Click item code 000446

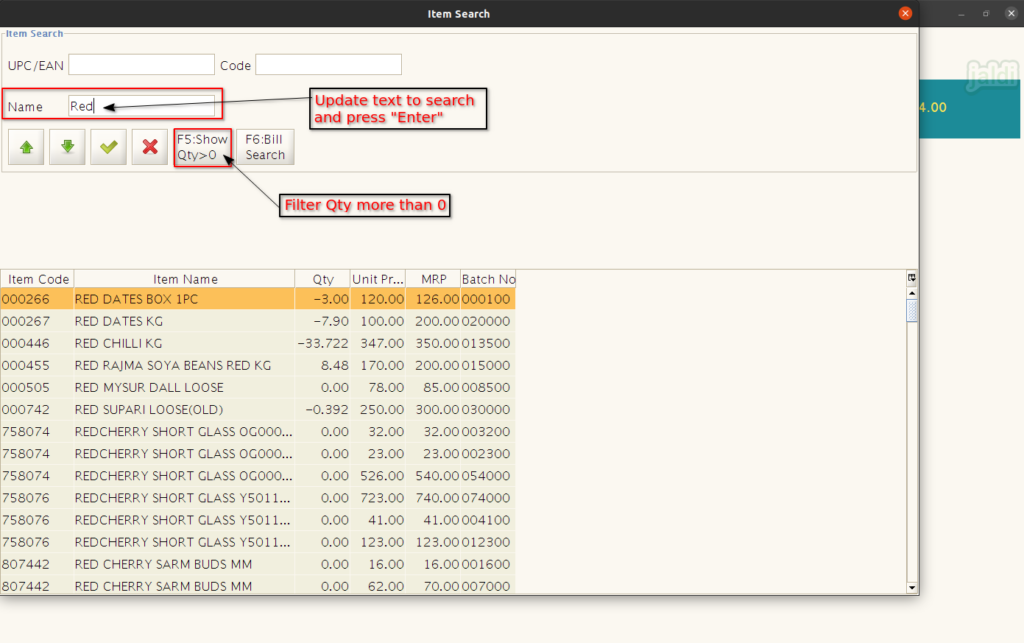click(x=25, y=343)
